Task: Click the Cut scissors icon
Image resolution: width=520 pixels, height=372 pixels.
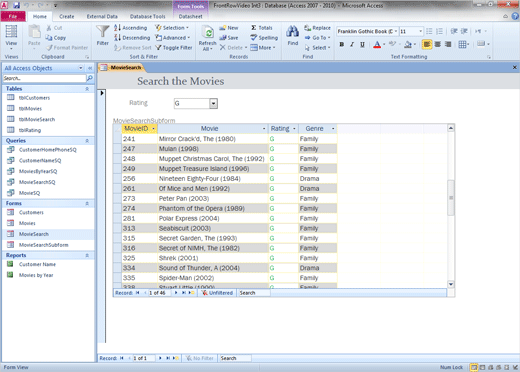Action: (49, 28)
